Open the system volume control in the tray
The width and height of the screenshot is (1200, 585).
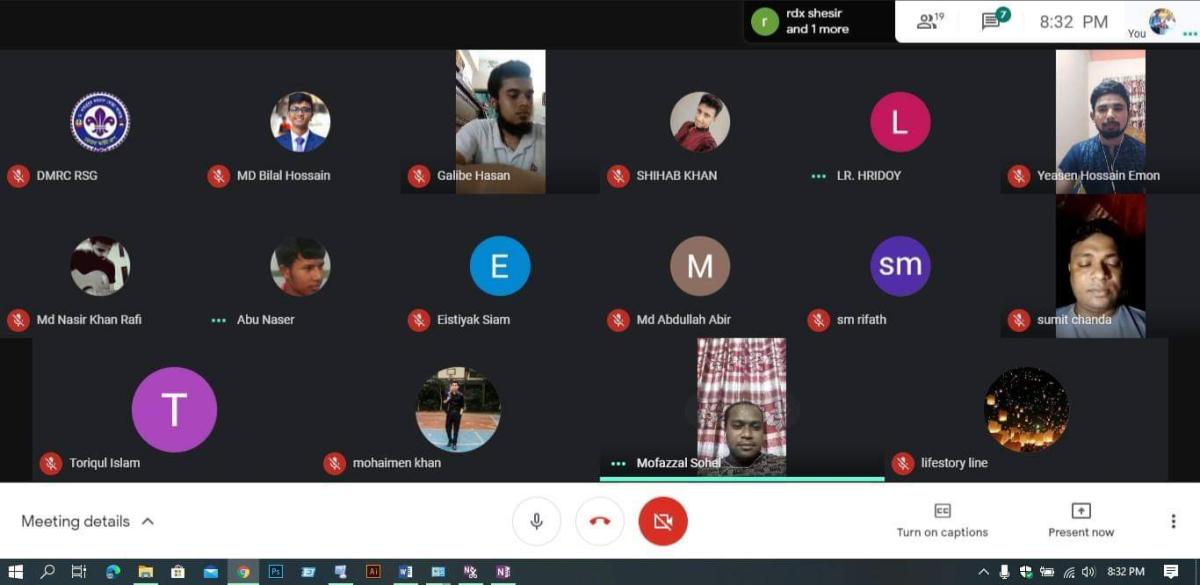(1087, 572)
